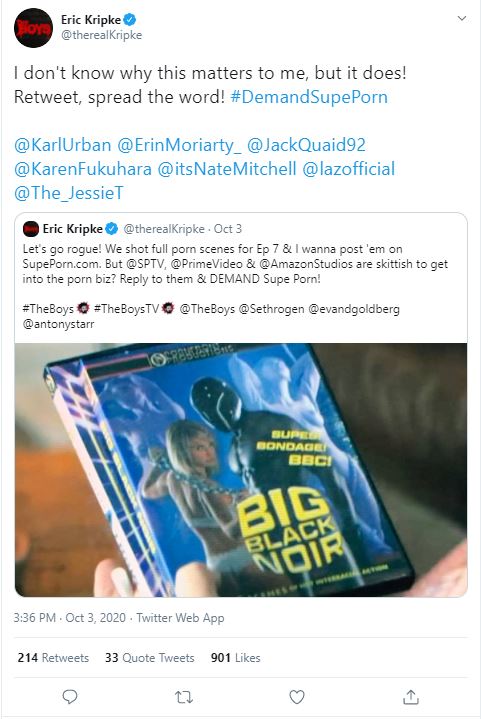The width and height of the screenshot is (481, 719).
Task: Click the verified badge in quoted tweet
Action: click(x=112, y=228)
